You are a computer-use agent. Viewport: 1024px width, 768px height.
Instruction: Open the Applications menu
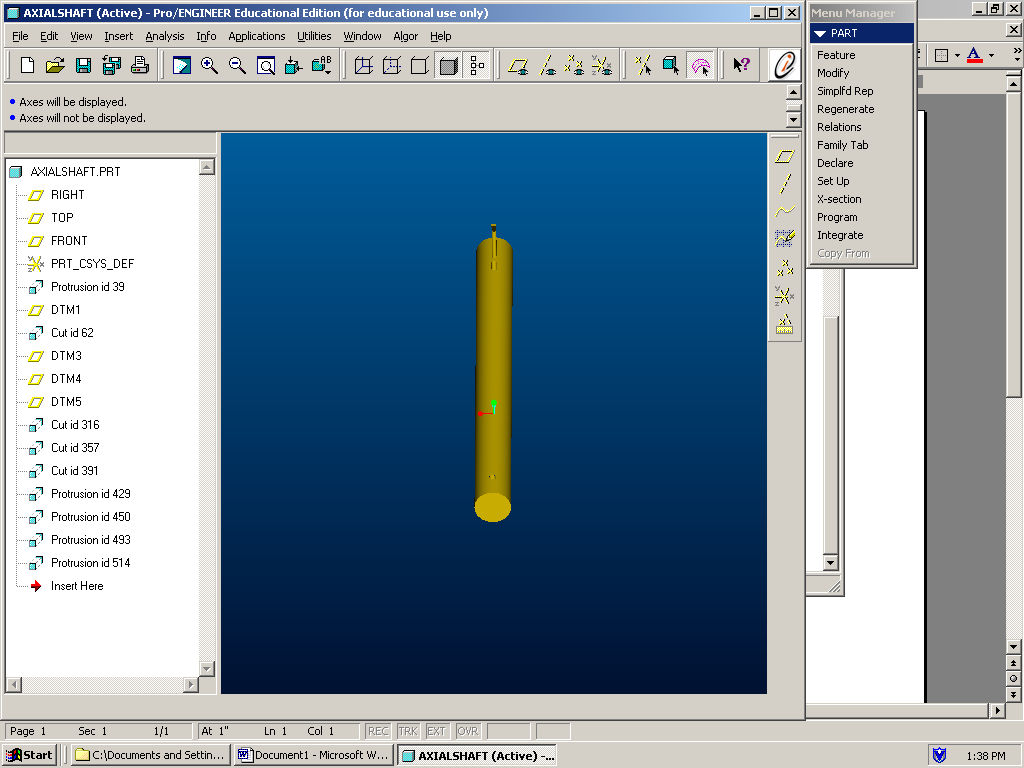coord(257,36)
